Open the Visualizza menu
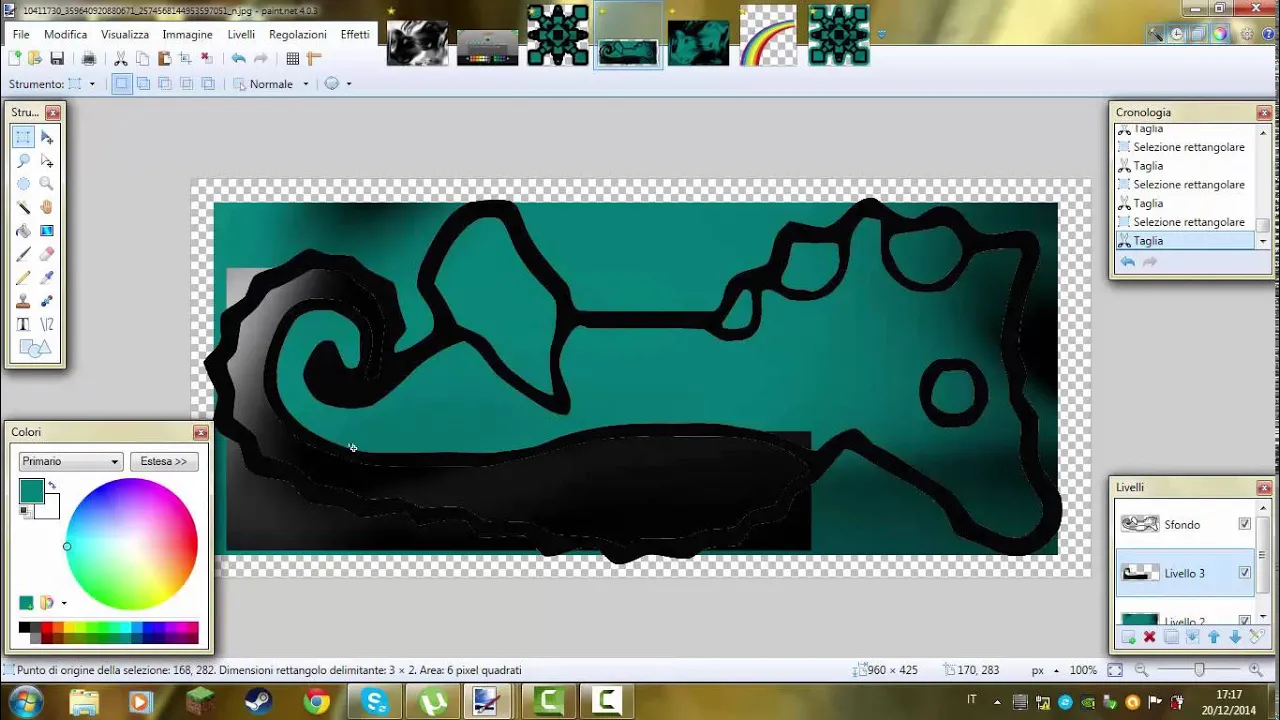 [125, 34]
